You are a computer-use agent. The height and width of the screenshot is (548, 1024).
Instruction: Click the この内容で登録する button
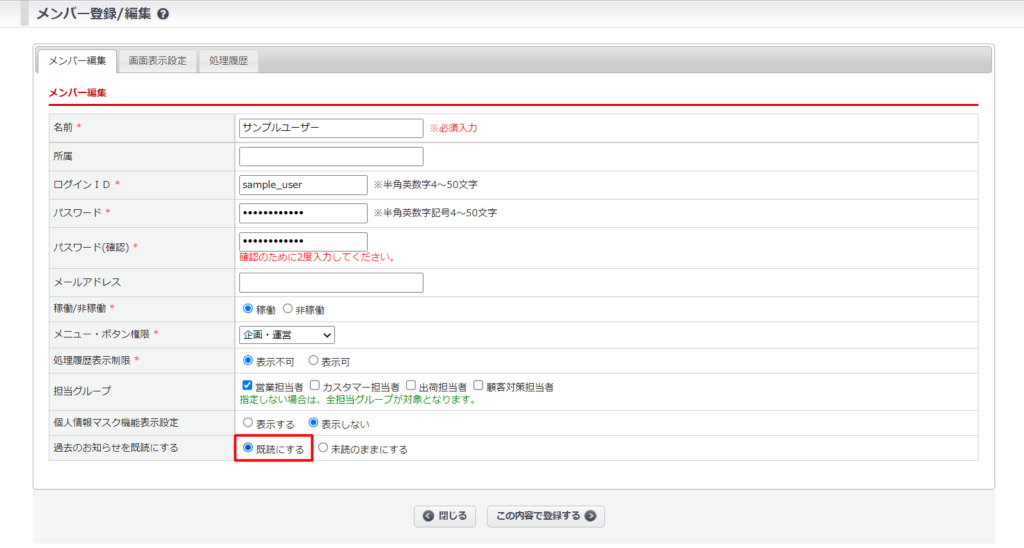(x=546, y=516)
